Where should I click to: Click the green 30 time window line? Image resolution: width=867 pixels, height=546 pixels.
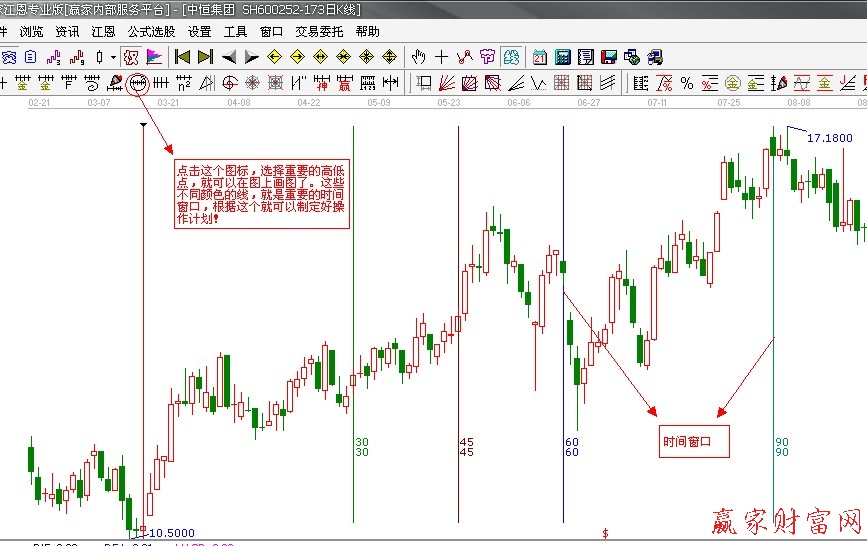point(353,300)
